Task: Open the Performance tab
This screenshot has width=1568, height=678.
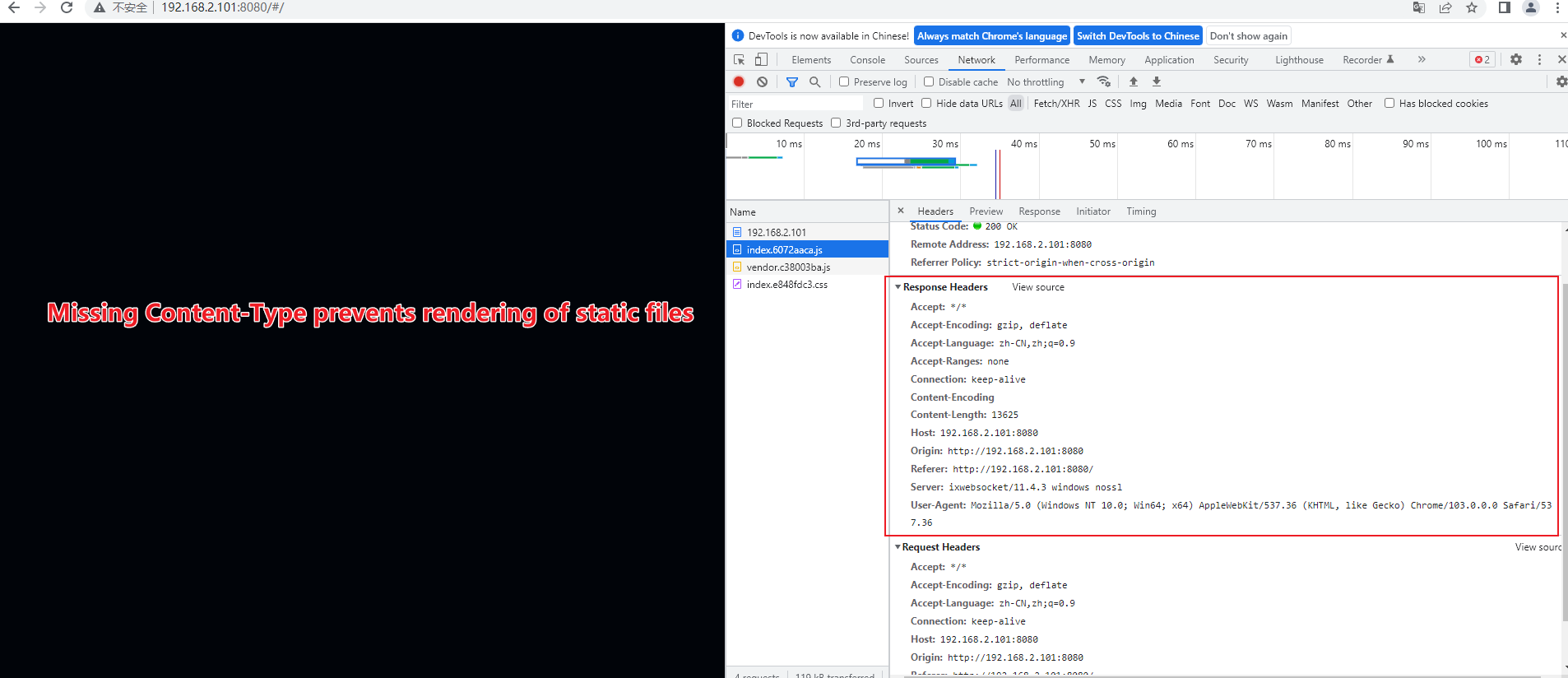Action: click(1042, 60)
